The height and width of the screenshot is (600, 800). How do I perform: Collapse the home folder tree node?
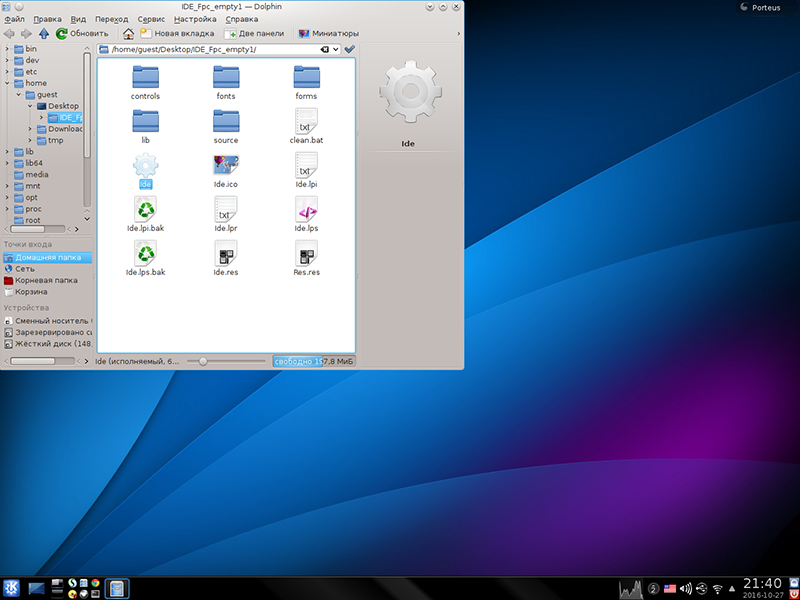point(7,83)
